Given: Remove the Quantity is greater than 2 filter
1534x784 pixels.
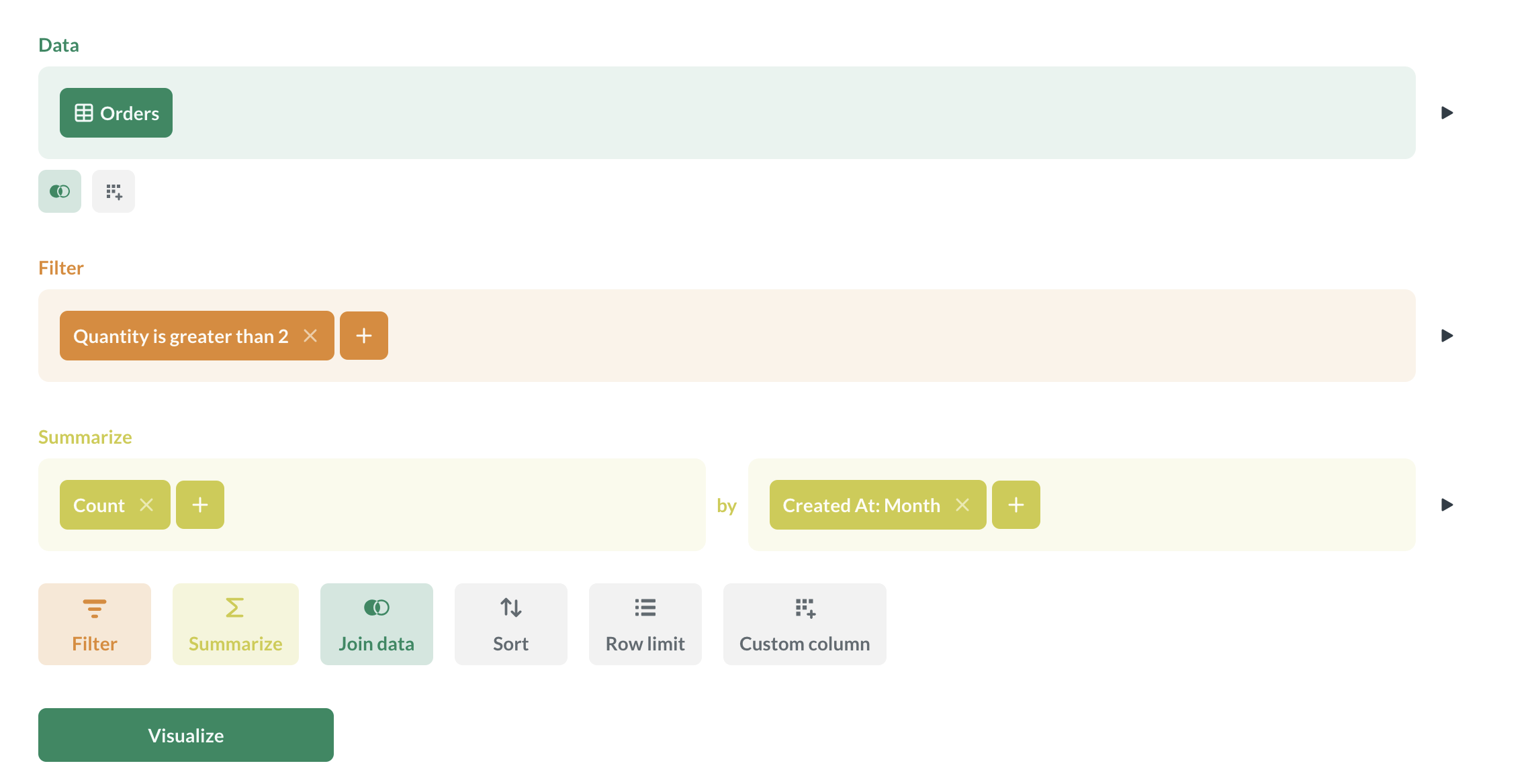Looking at the screenshot, I should coord(310,336).
